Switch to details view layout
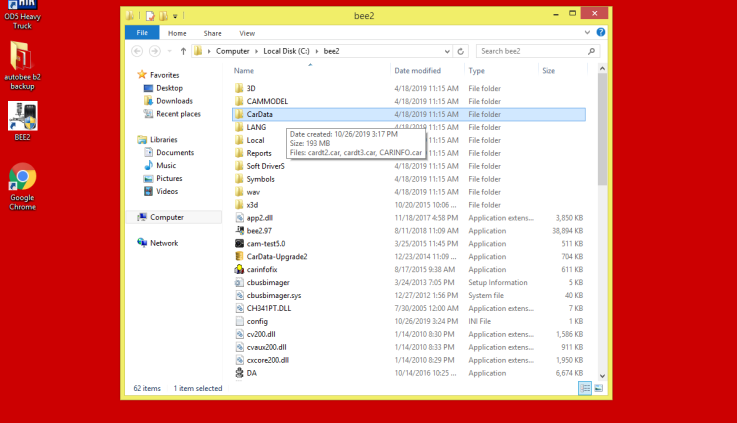This screenshot has width=737, height=423. click(x=584, y=388)
